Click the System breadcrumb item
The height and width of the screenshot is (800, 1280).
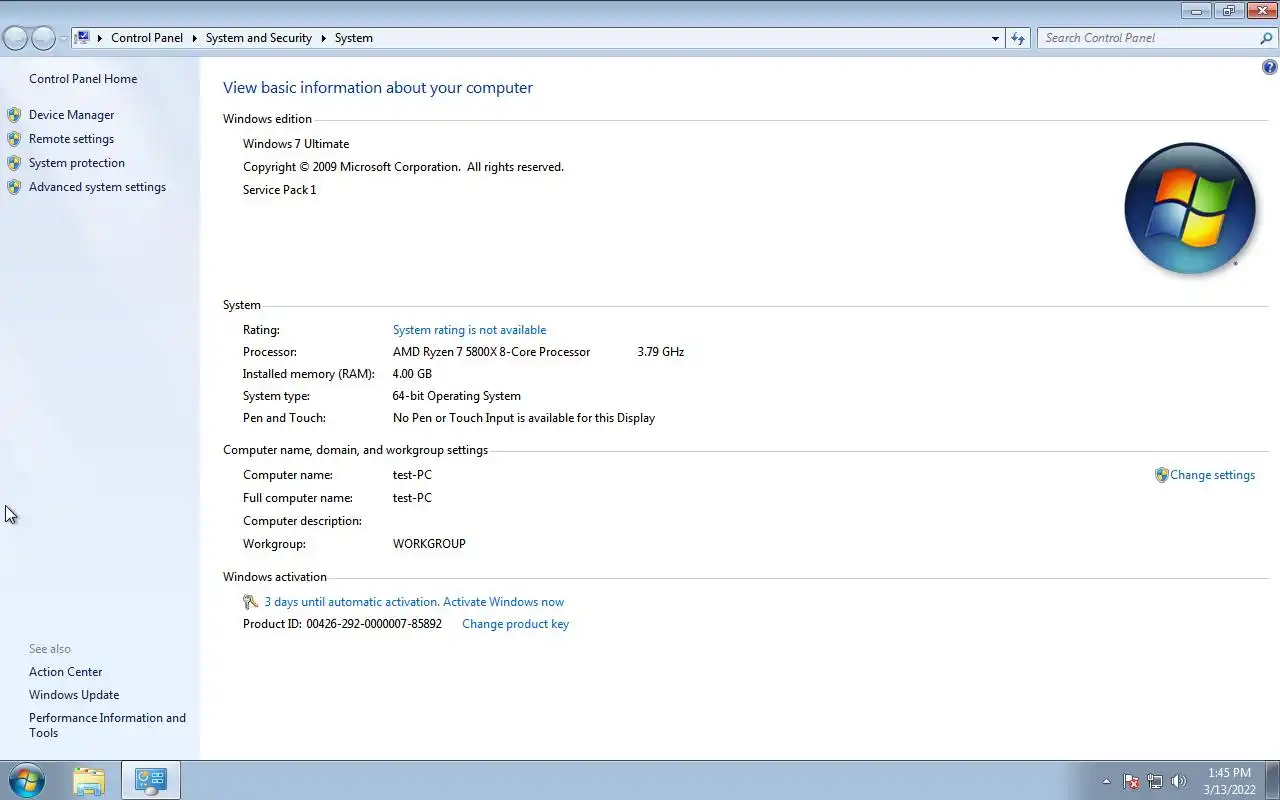(354, 38)
